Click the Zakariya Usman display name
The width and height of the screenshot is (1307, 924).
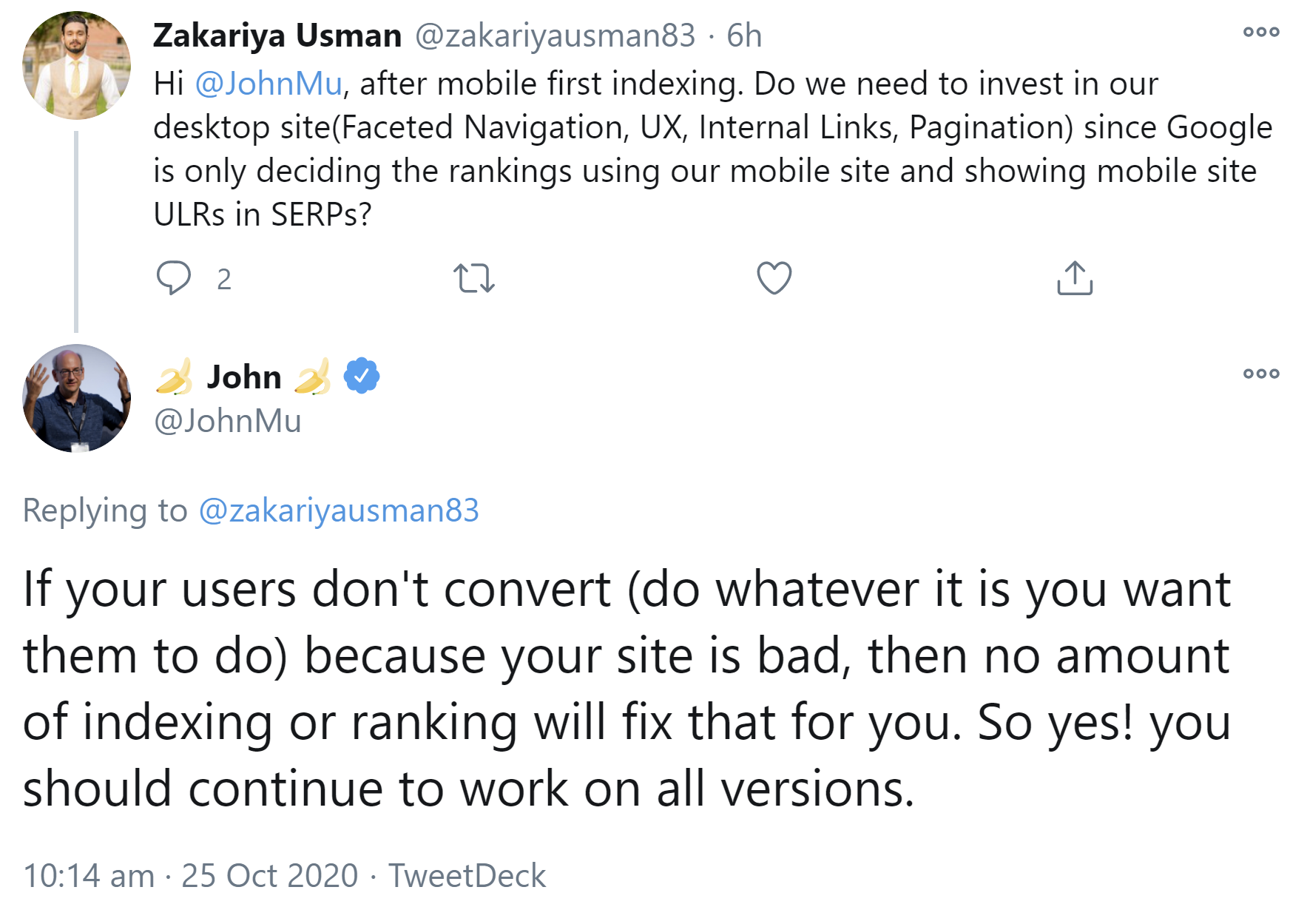click(x=277, y=36)
